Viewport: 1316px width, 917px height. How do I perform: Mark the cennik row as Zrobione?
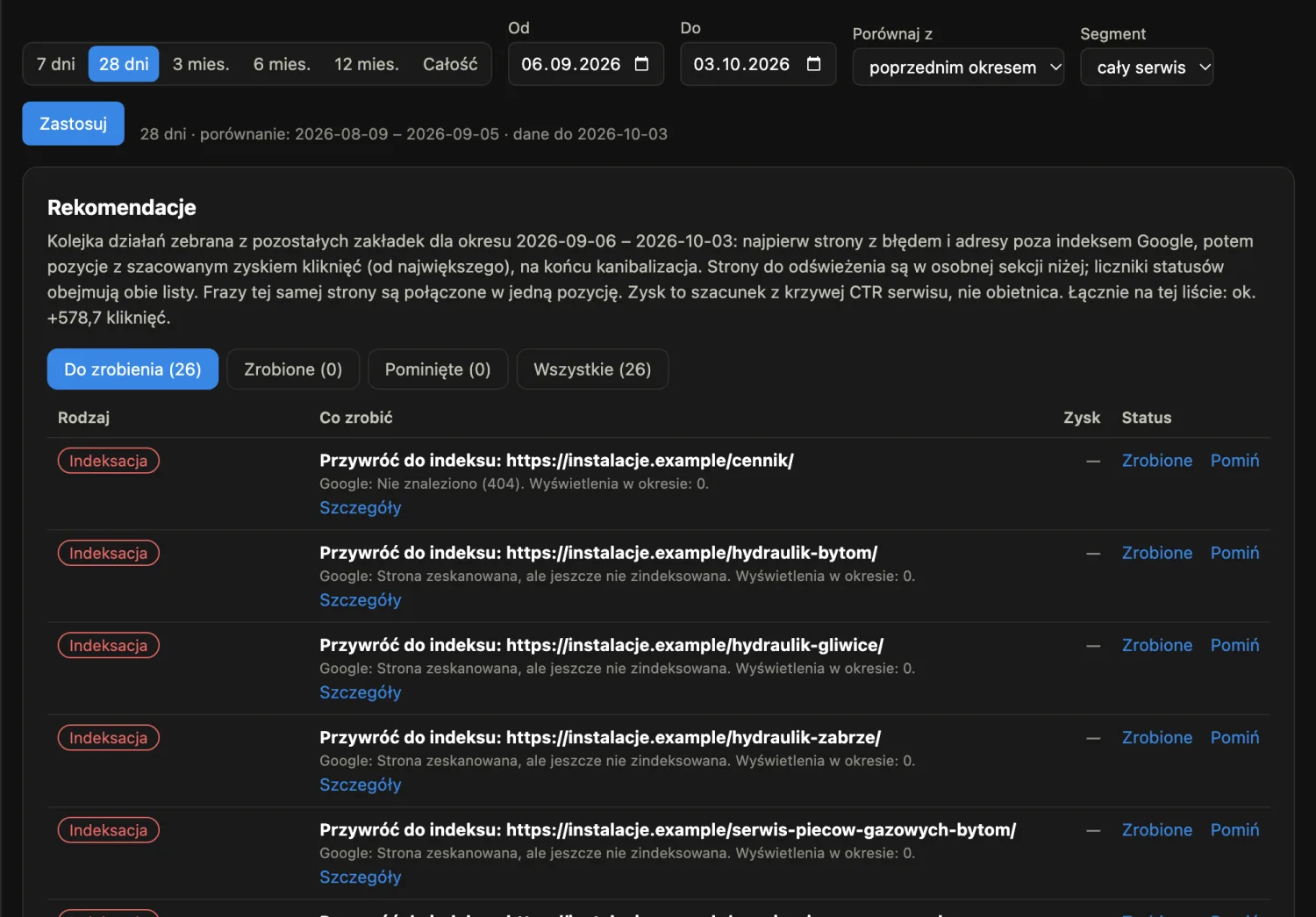(x=1157, y=461)
